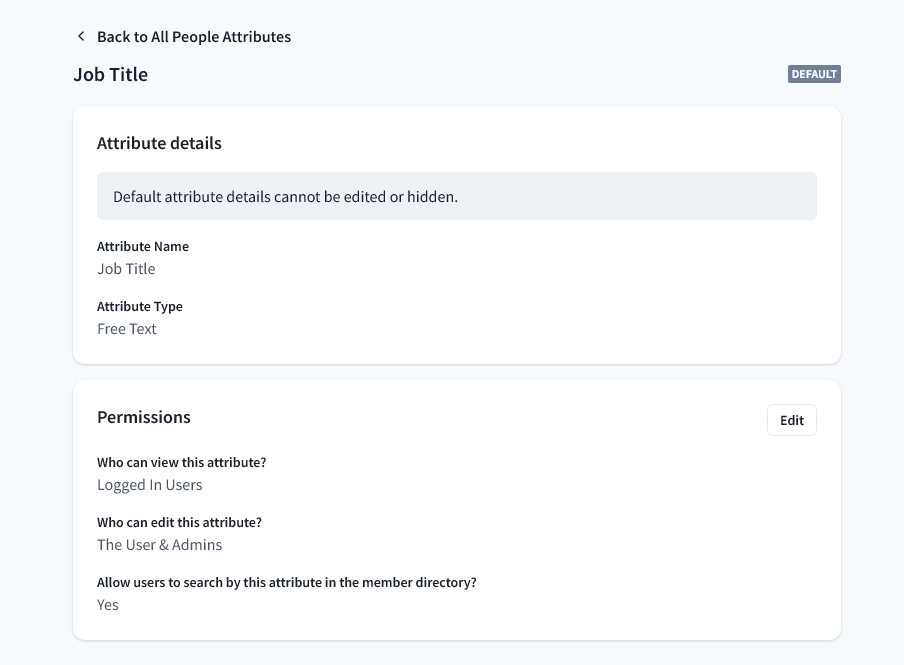The width and height of the screenshot is (904, 665).
Task: Click the Attribute Type label
Action: pos(140,307)
